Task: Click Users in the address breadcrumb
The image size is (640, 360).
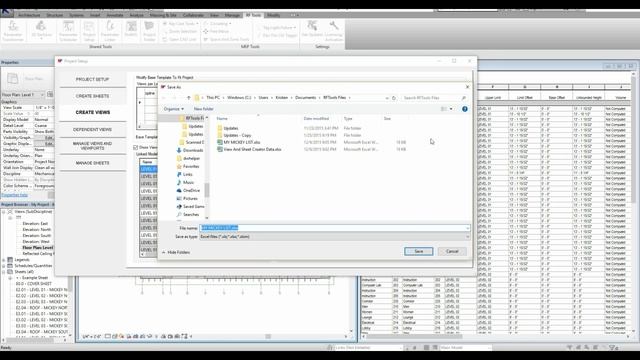Action: [x=263, y=98]
